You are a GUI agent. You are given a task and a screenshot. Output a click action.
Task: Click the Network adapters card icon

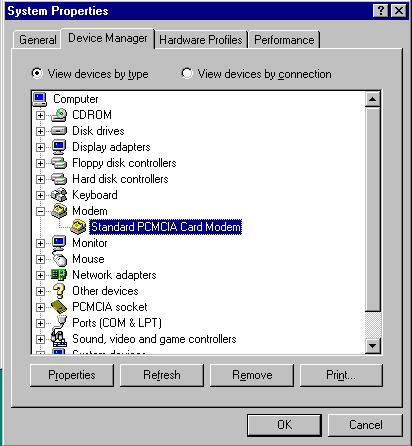point(59,275)
